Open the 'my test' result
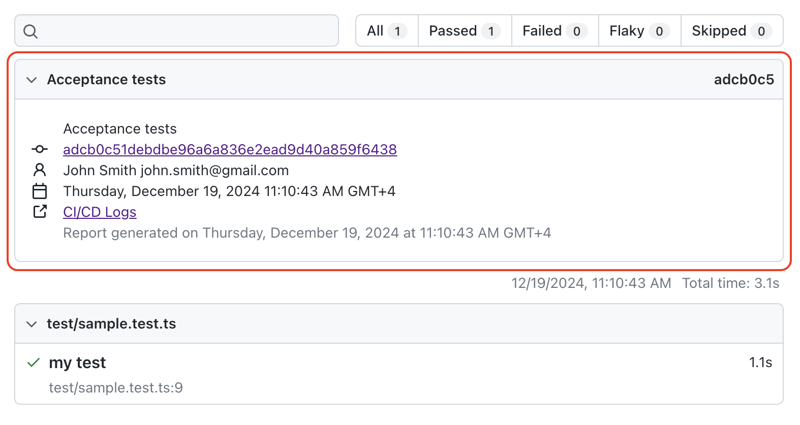Viewport: 800px width, 425px height. [x=78, y=363]
